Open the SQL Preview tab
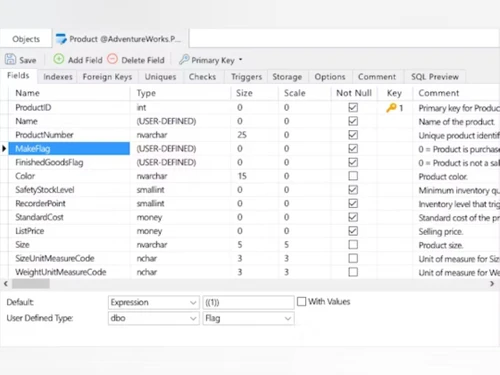The image size is (500, 375). 435,77
